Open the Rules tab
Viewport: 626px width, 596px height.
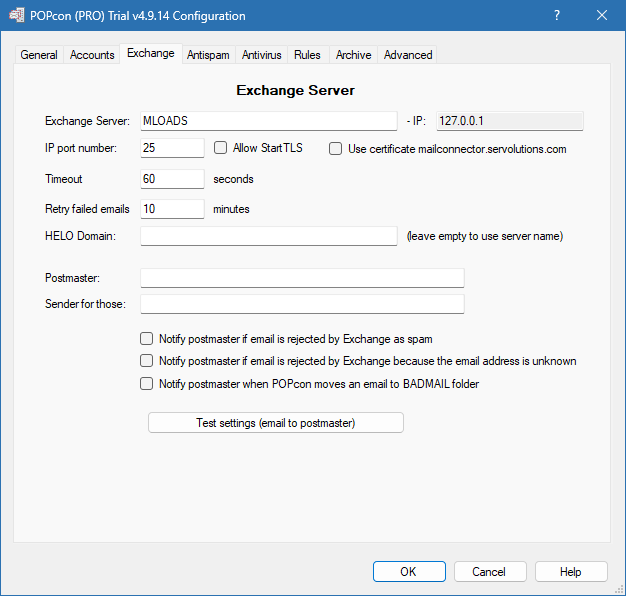pyautogui.click(x=307, y=55)
